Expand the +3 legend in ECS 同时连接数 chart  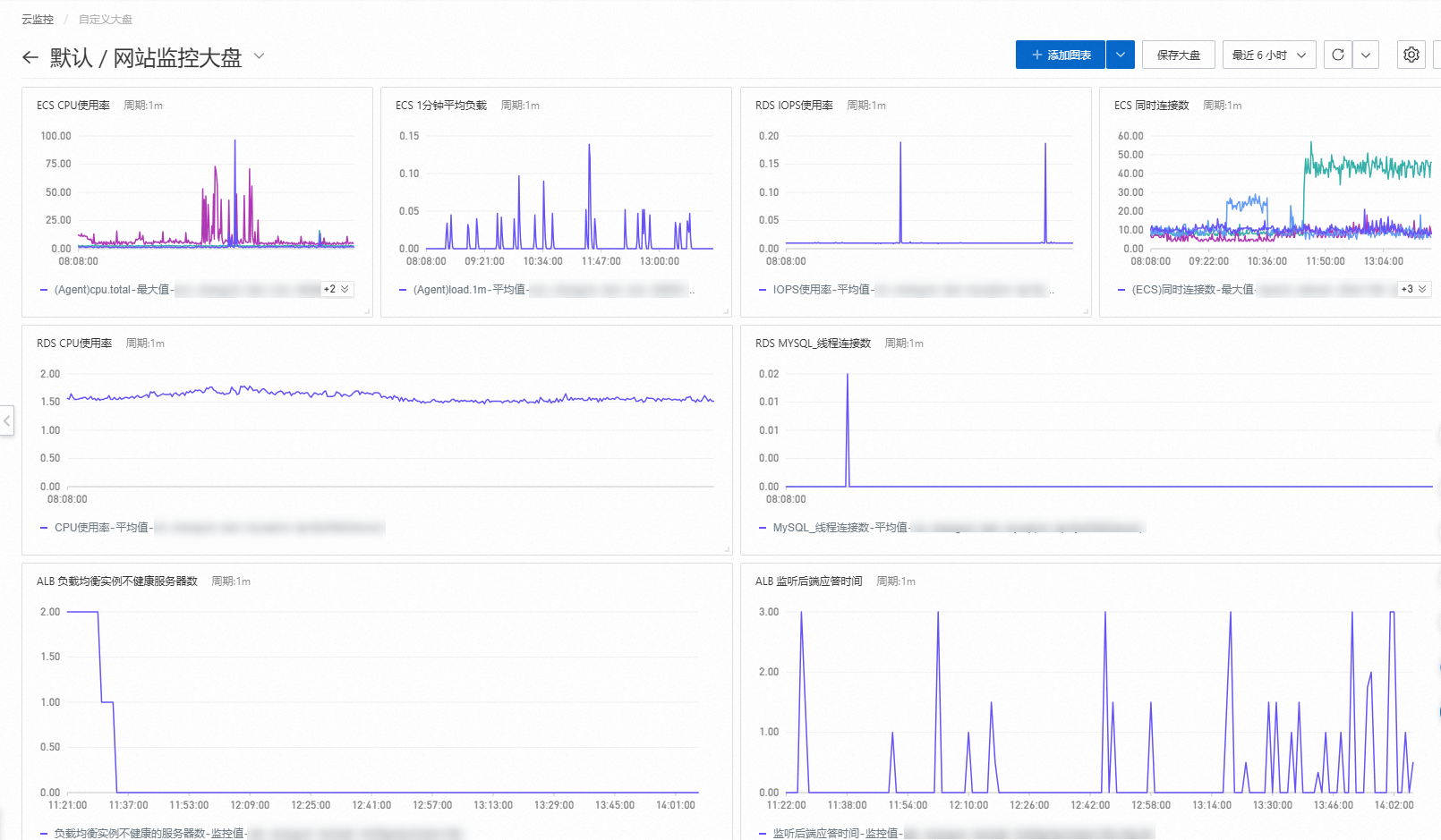pyautogui.click(x=1414, y=289)
